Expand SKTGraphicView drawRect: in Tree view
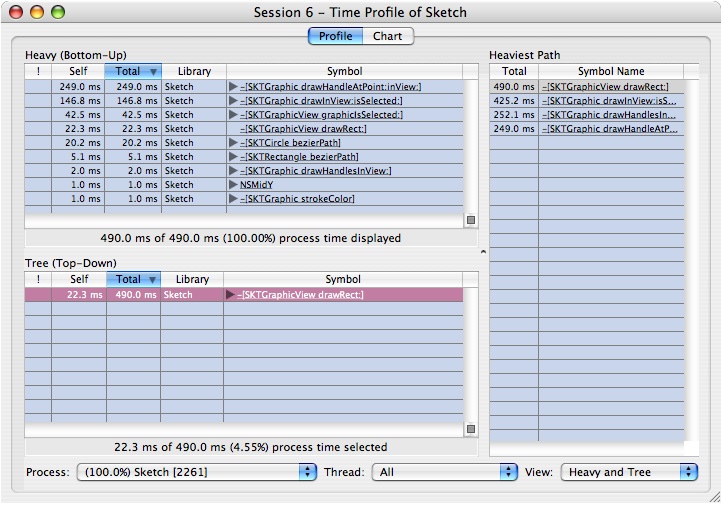 [231, 295]
